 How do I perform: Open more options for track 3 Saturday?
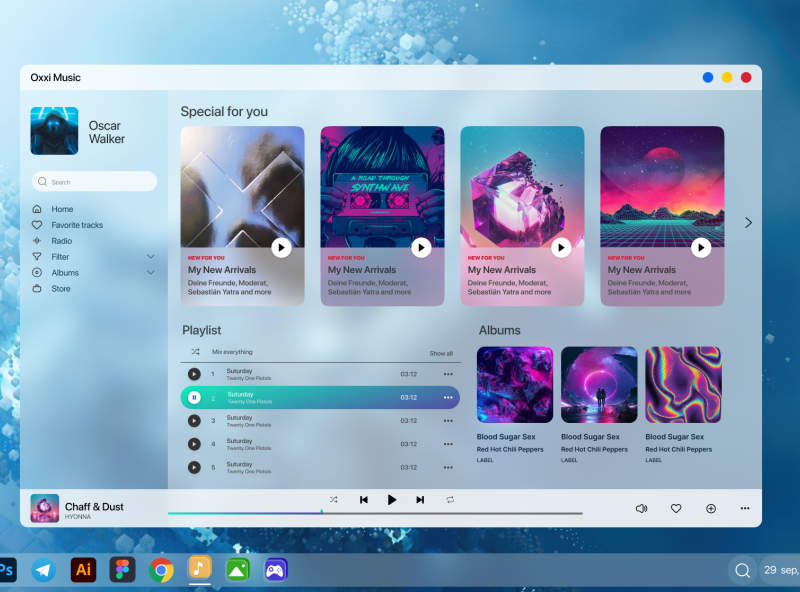click(x=448, y=421)
